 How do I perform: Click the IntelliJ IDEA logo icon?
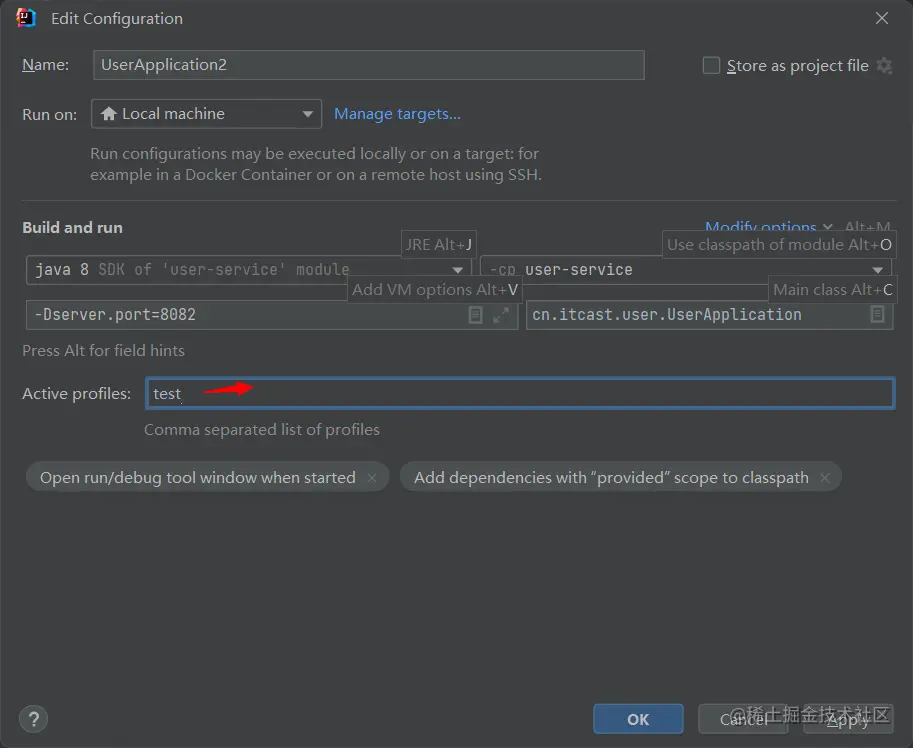tap(26, 18)
